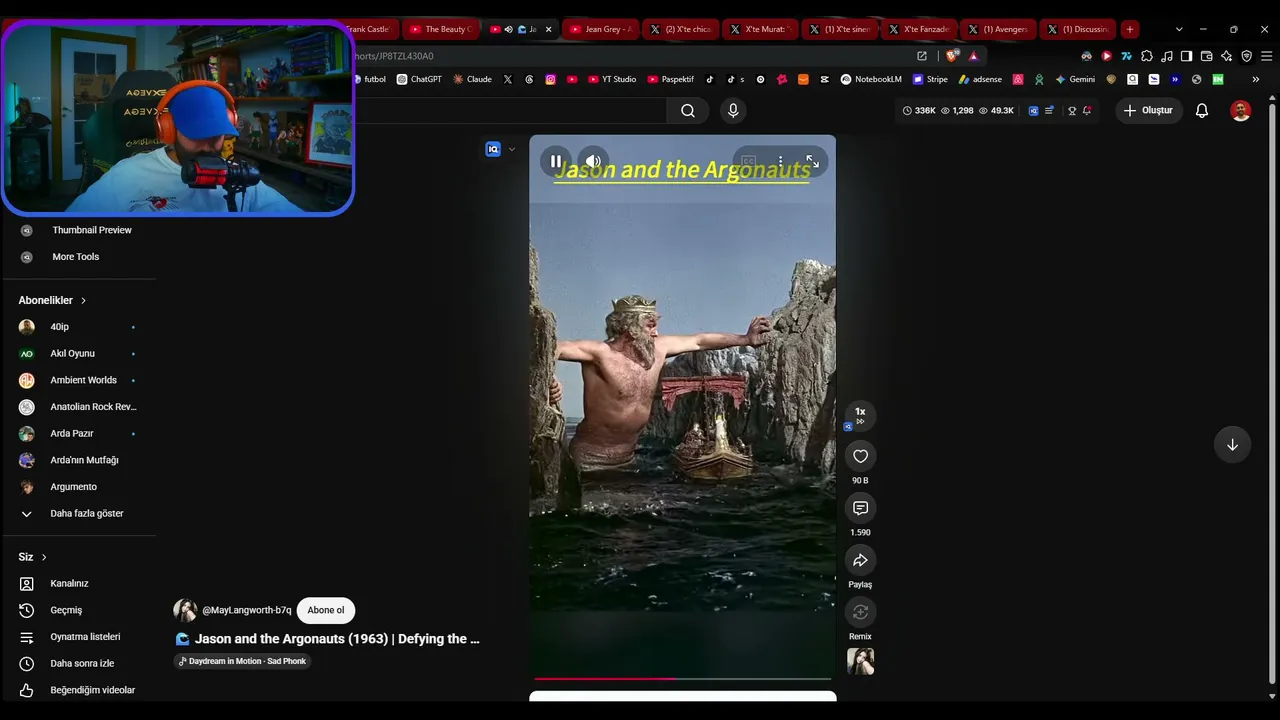Expand the tab search dropdown arrow
The height and width of the screenshot is (720, 1280).
click(1179, 29)
